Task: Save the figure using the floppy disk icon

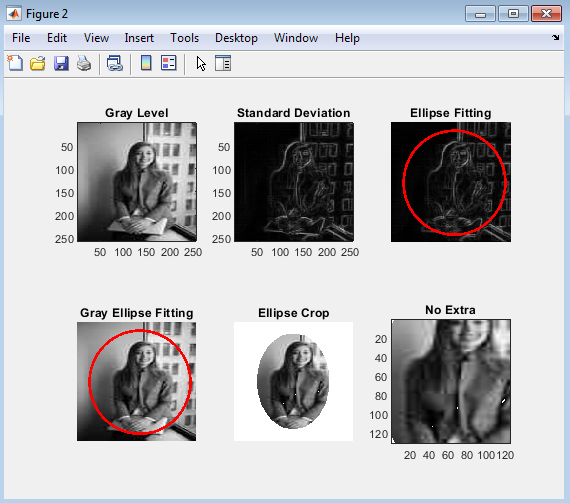Action: pos(61,64)
